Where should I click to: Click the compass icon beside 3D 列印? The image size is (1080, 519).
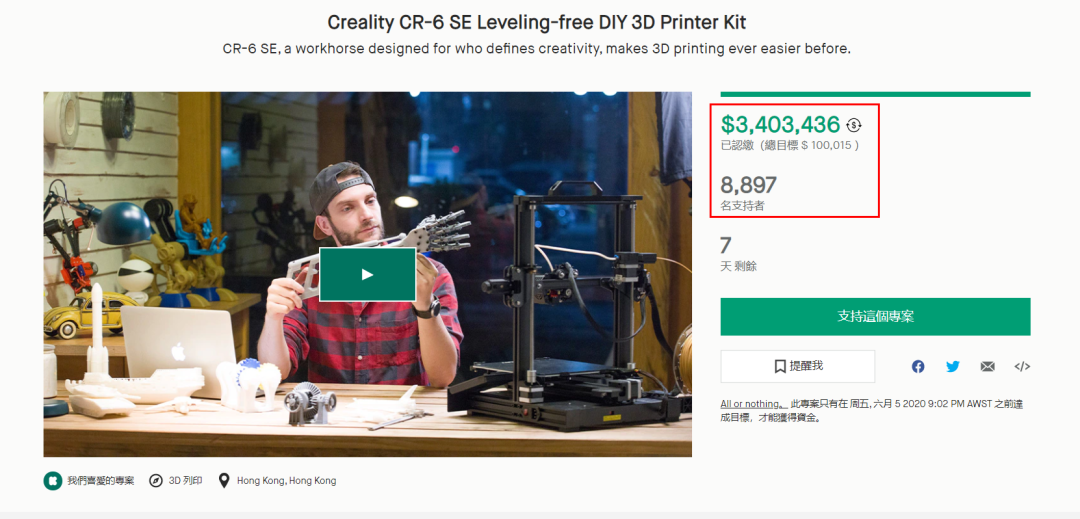156,480
